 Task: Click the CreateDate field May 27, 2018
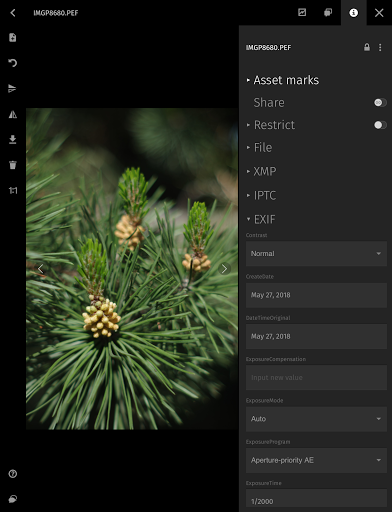(316, 295)
